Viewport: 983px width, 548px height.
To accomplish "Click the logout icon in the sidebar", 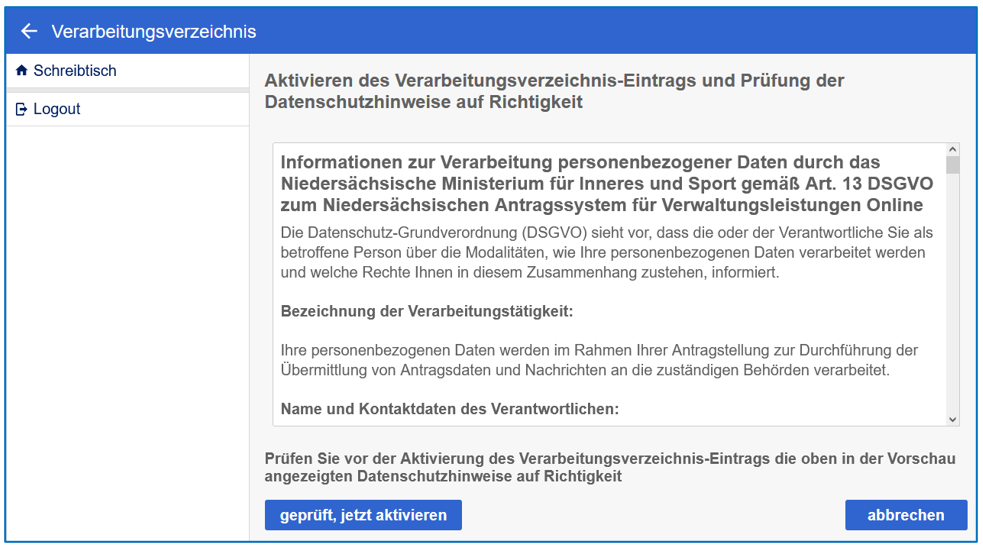I will coord(22,109).
